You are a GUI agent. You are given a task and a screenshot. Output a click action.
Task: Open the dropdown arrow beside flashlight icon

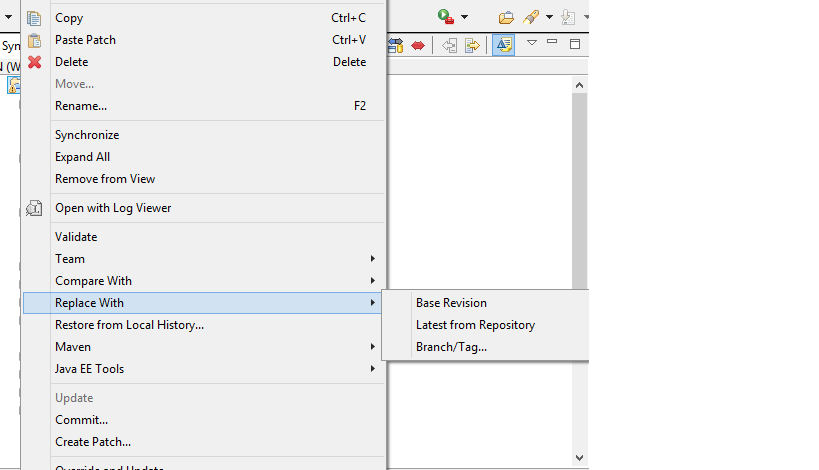pos(549,18)
